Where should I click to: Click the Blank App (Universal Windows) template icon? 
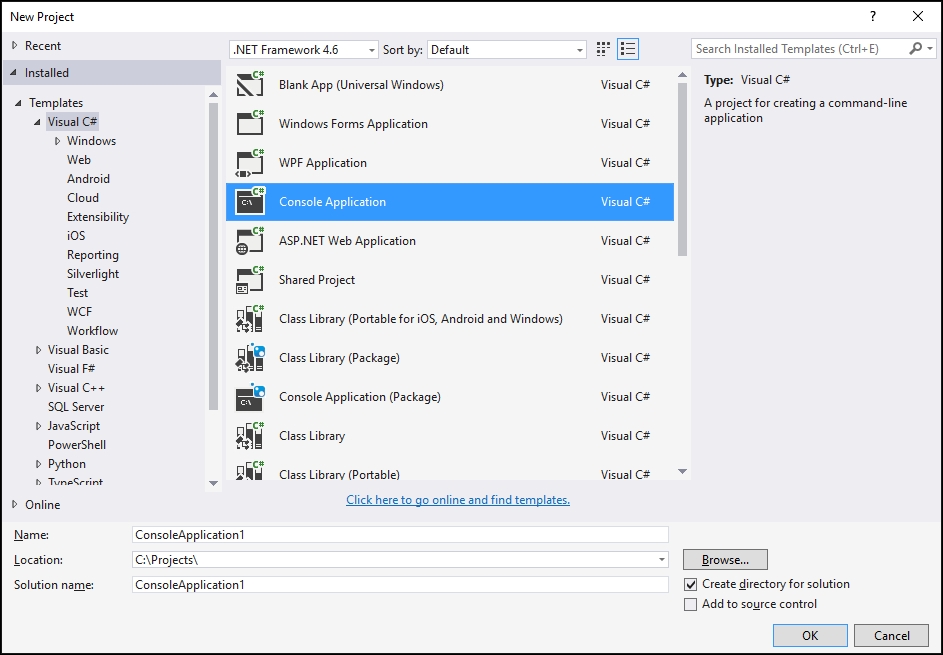(250, 85)
